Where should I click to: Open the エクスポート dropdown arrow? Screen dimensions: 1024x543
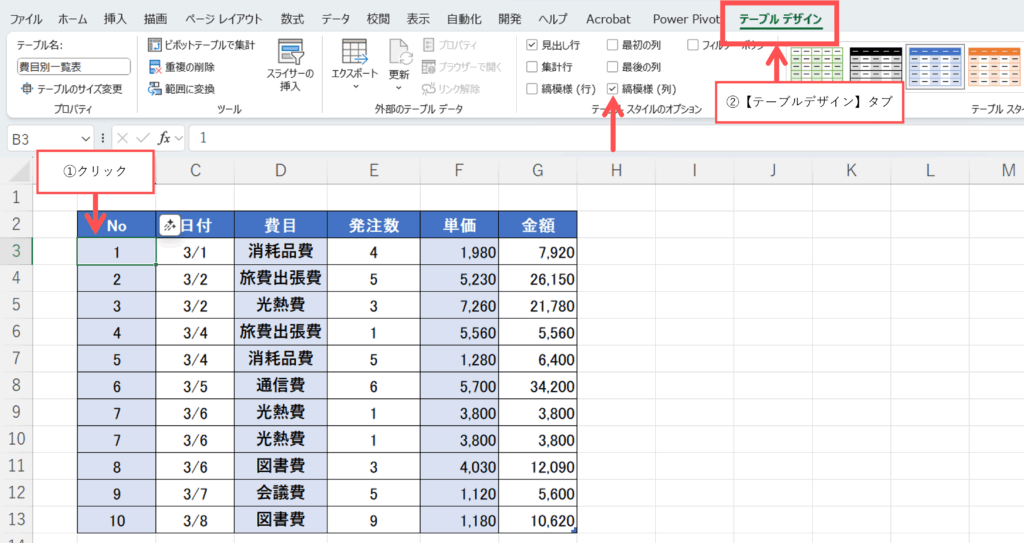354,88
